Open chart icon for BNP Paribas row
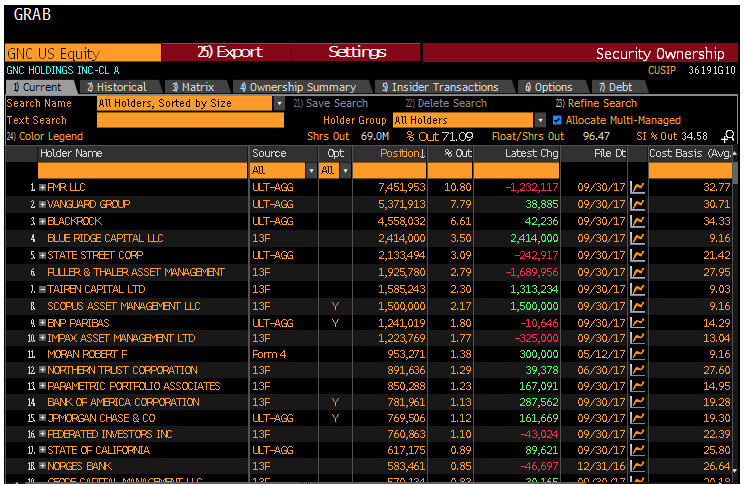This screenshot has width=744, height=484. pyautogui.click(x=637, y=323)
